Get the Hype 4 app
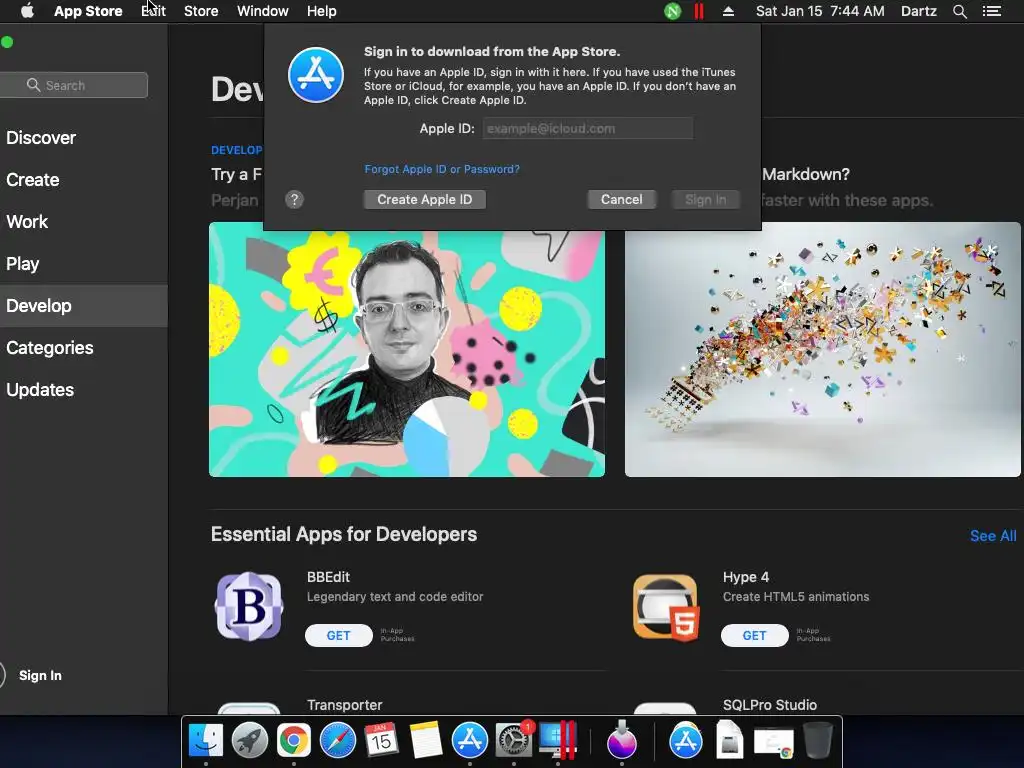 click(754, 635)
